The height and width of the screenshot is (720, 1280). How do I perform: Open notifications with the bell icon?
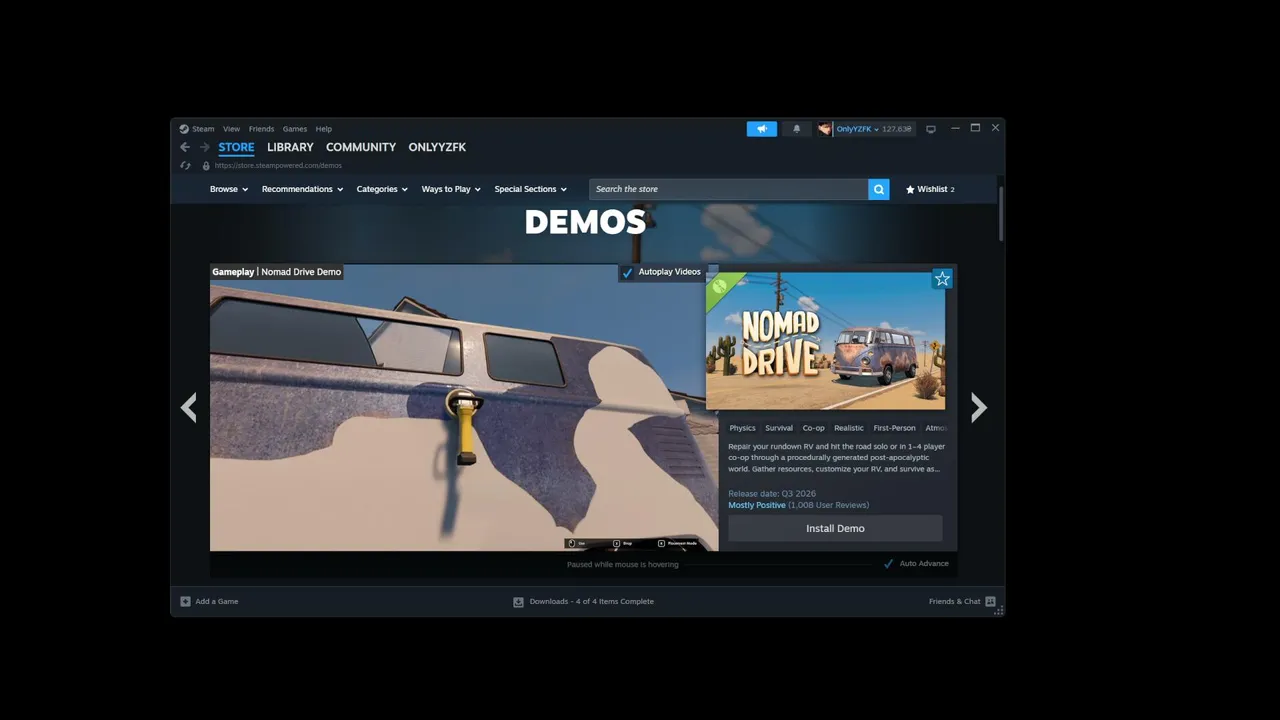click(797, 129)
